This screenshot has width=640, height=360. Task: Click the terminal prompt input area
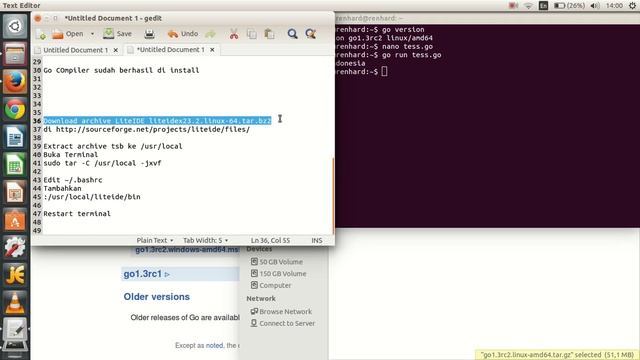pyautogui.click(x=384, y=72)
